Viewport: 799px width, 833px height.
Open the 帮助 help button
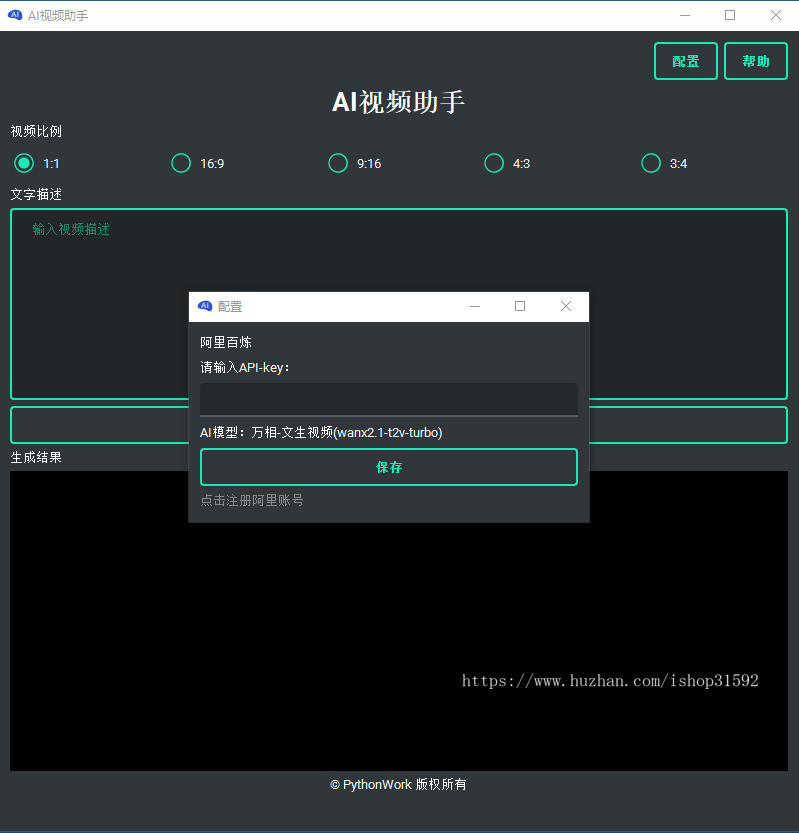[756, 61]
